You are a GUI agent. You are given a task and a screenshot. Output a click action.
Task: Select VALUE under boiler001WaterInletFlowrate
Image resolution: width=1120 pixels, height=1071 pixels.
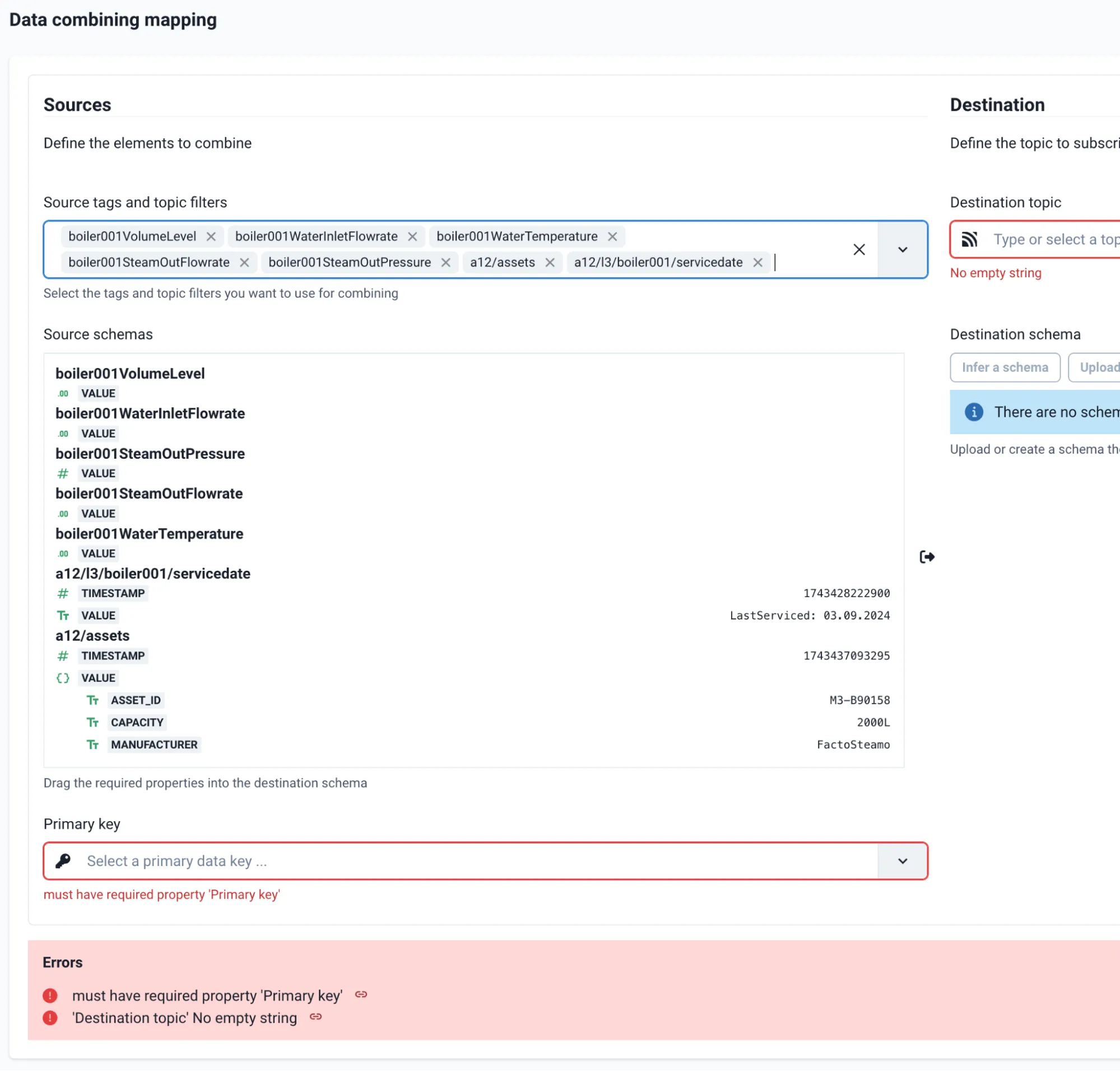coord(98,434)
